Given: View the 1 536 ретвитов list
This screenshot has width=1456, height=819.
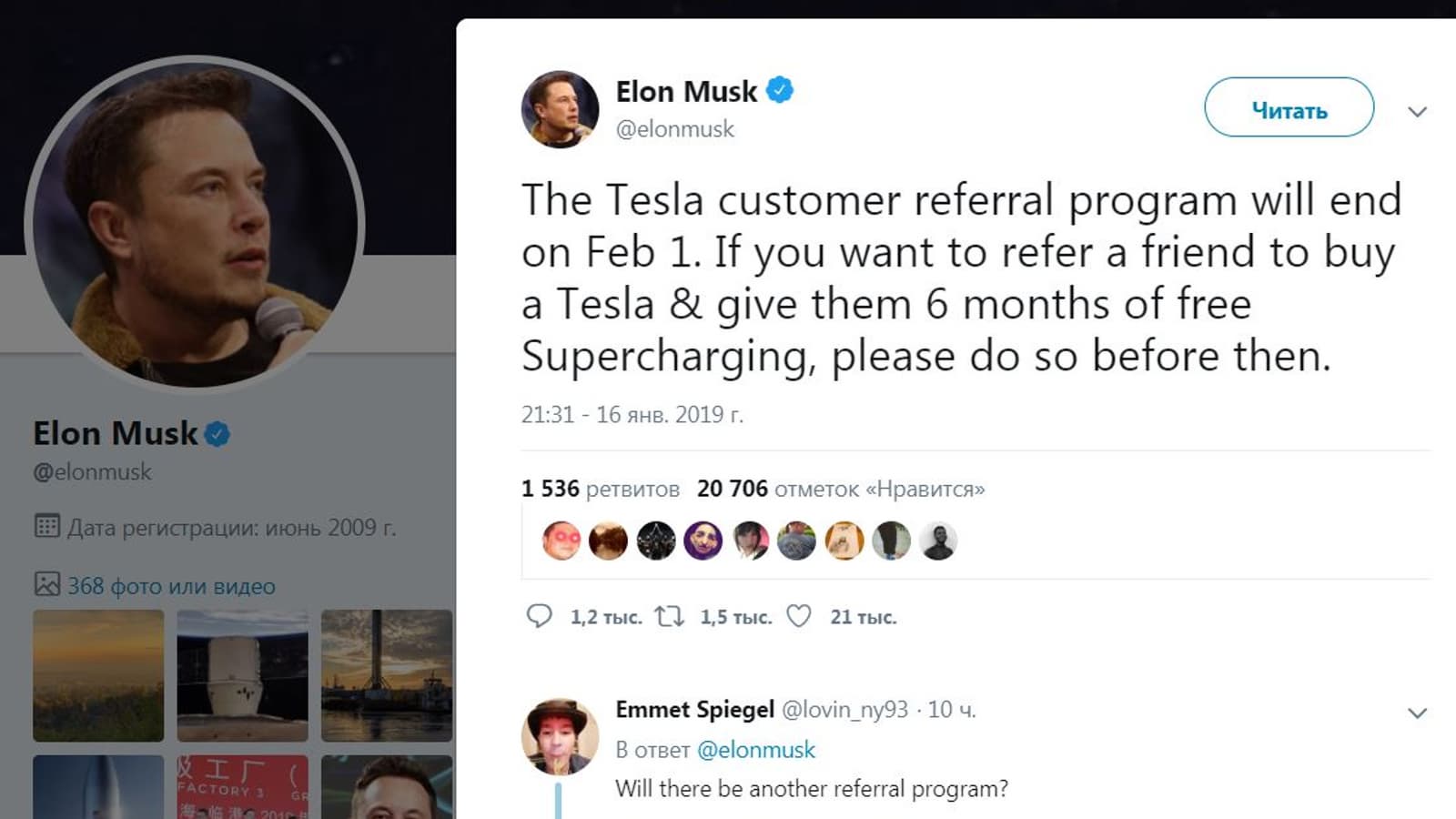Looking at the screenshot, I should [x=600, y=489].
